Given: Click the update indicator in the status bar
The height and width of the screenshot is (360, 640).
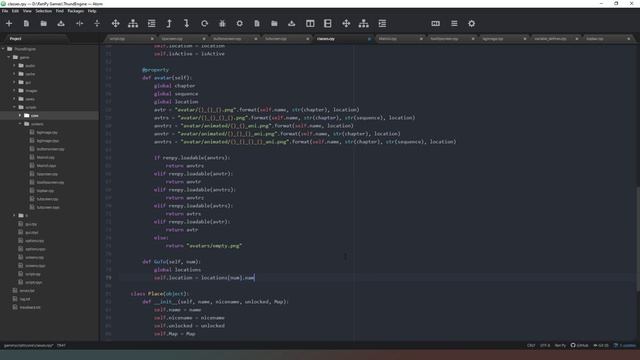Looking at the screenshot, I should pos(624,345).
